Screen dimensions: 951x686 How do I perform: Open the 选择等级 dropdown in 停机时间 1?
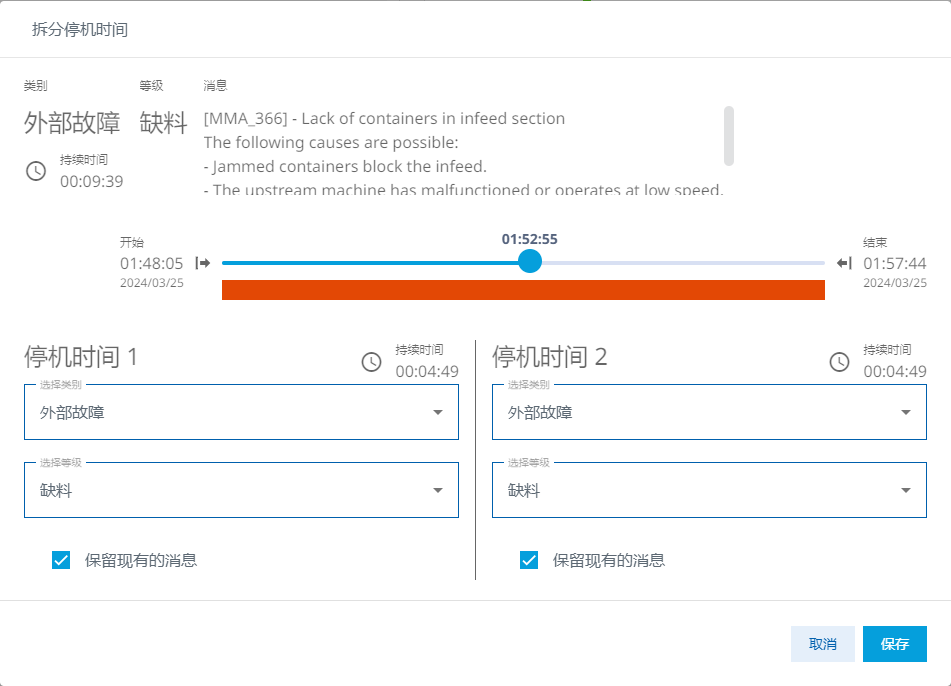pos(240,490)
